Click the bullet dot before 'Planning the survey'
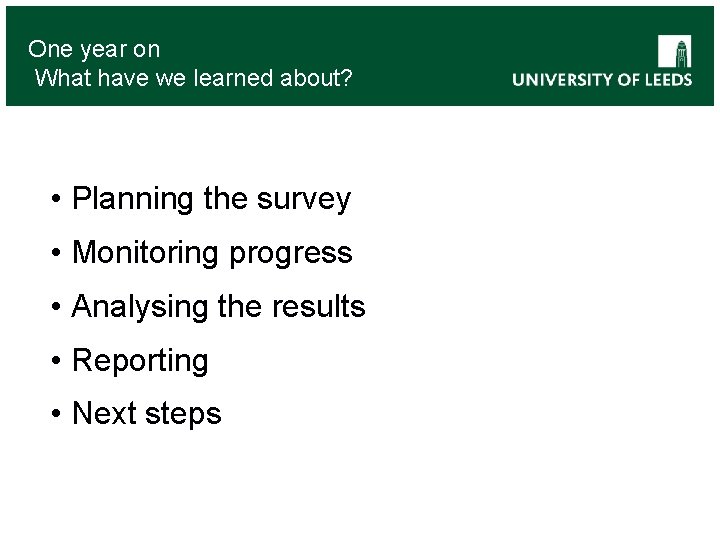 tap(58, 200)
